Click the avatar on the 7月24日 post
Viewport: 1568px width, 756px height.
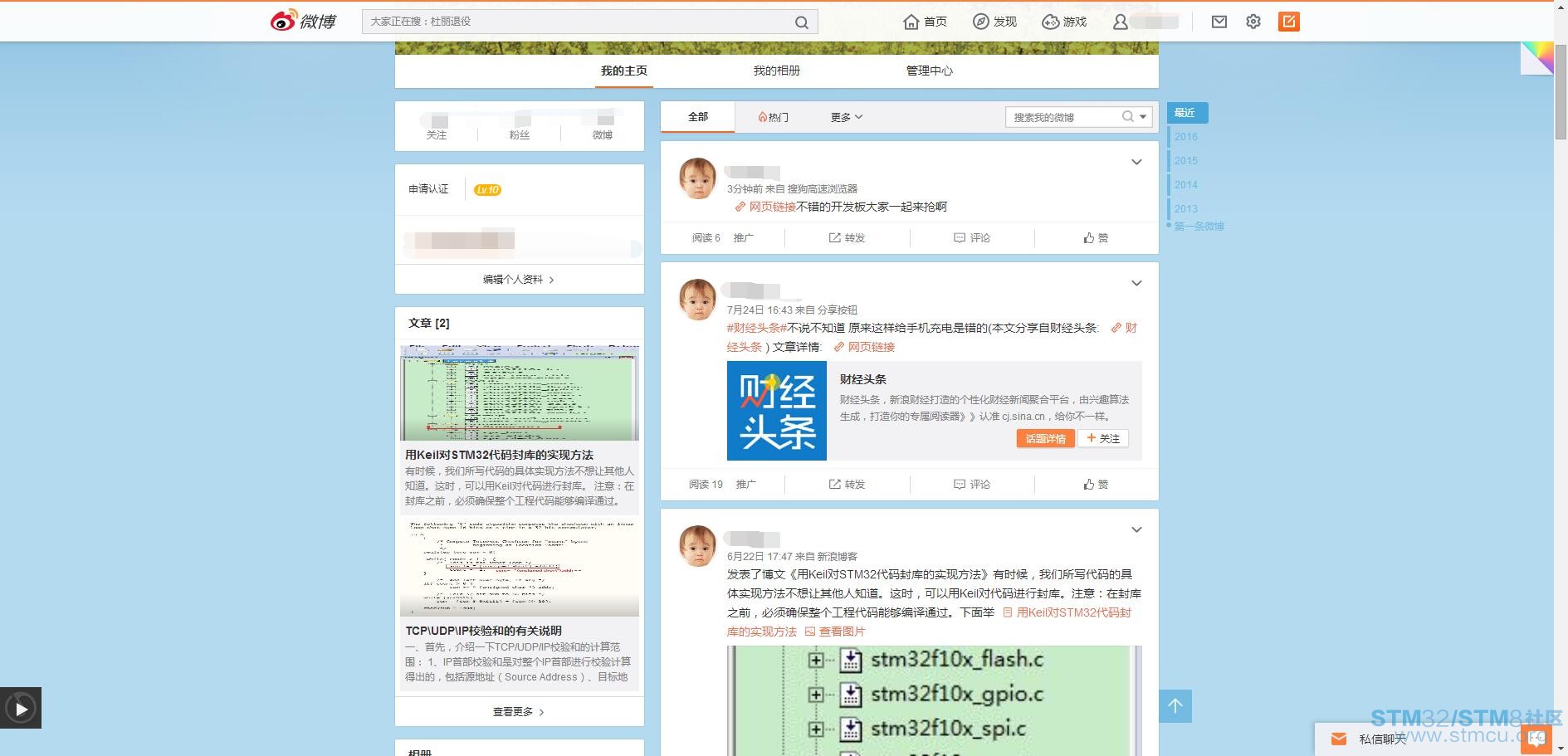coord(697,300)
